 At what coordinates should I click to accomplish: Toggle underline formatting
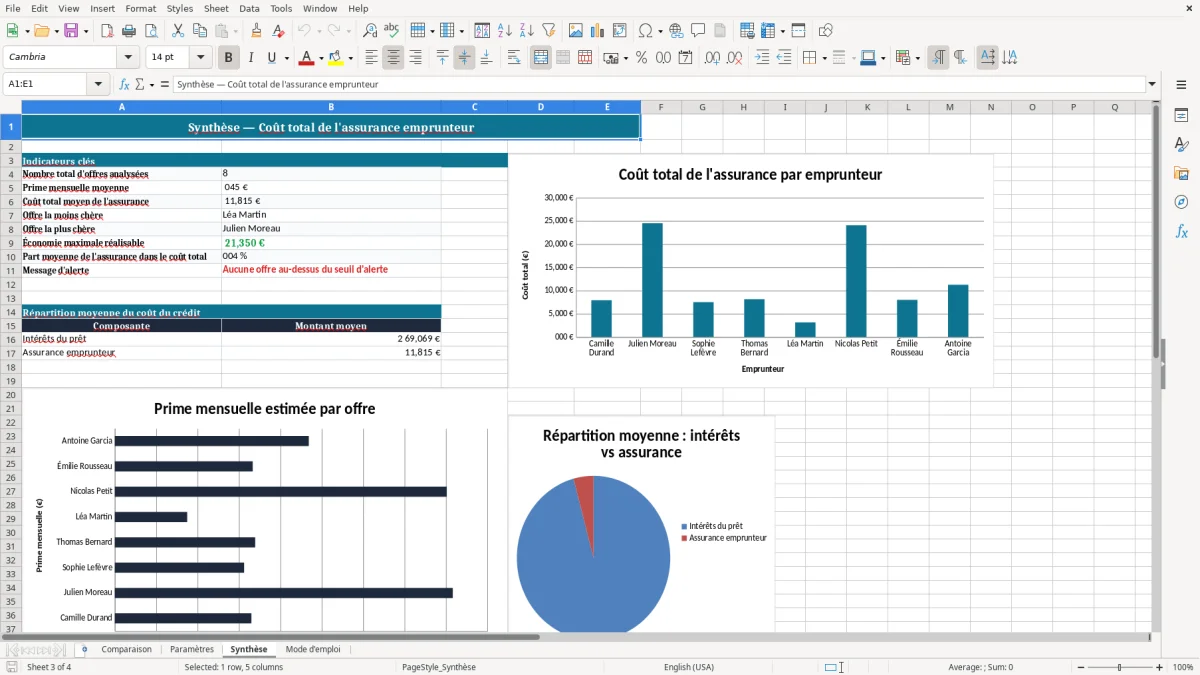[271, 58]
